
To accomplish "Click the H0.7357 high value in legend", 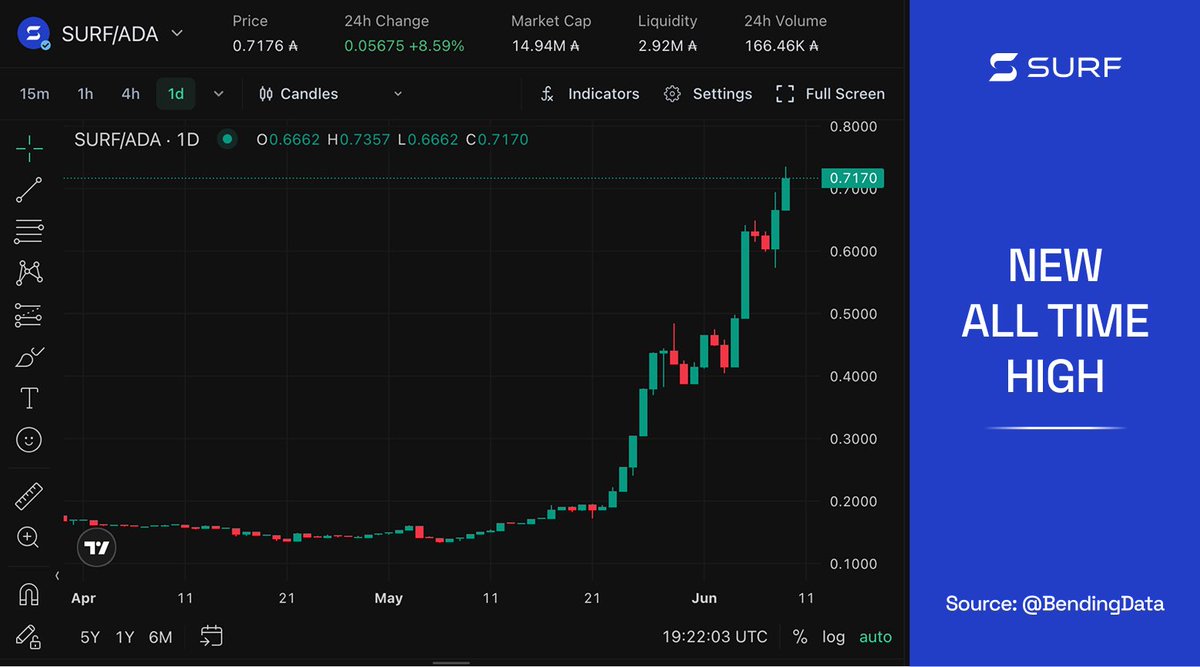I will 359,140.
